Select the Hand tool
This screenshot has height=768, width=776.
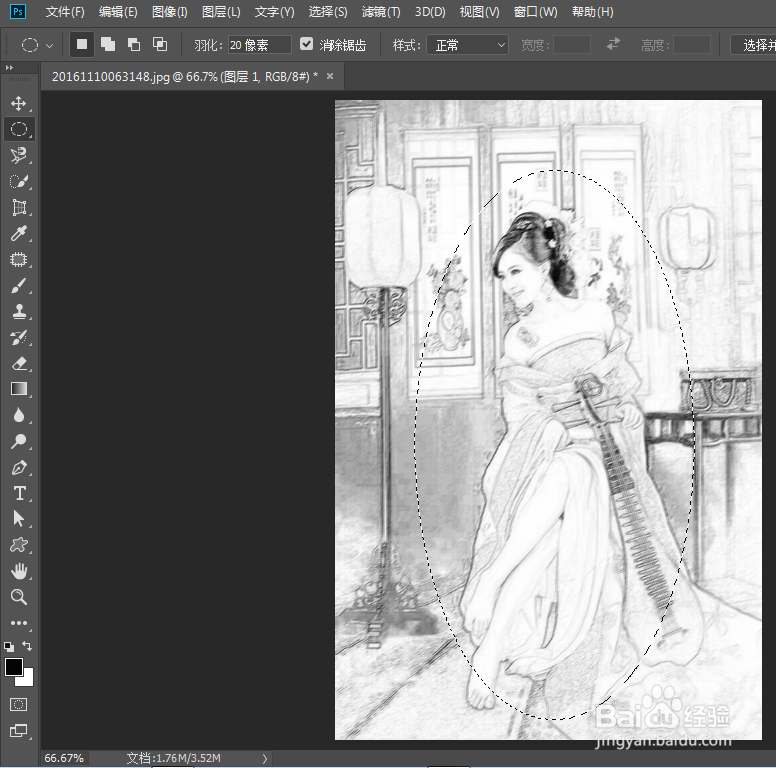pyautogui.click(x=19, y=571)
